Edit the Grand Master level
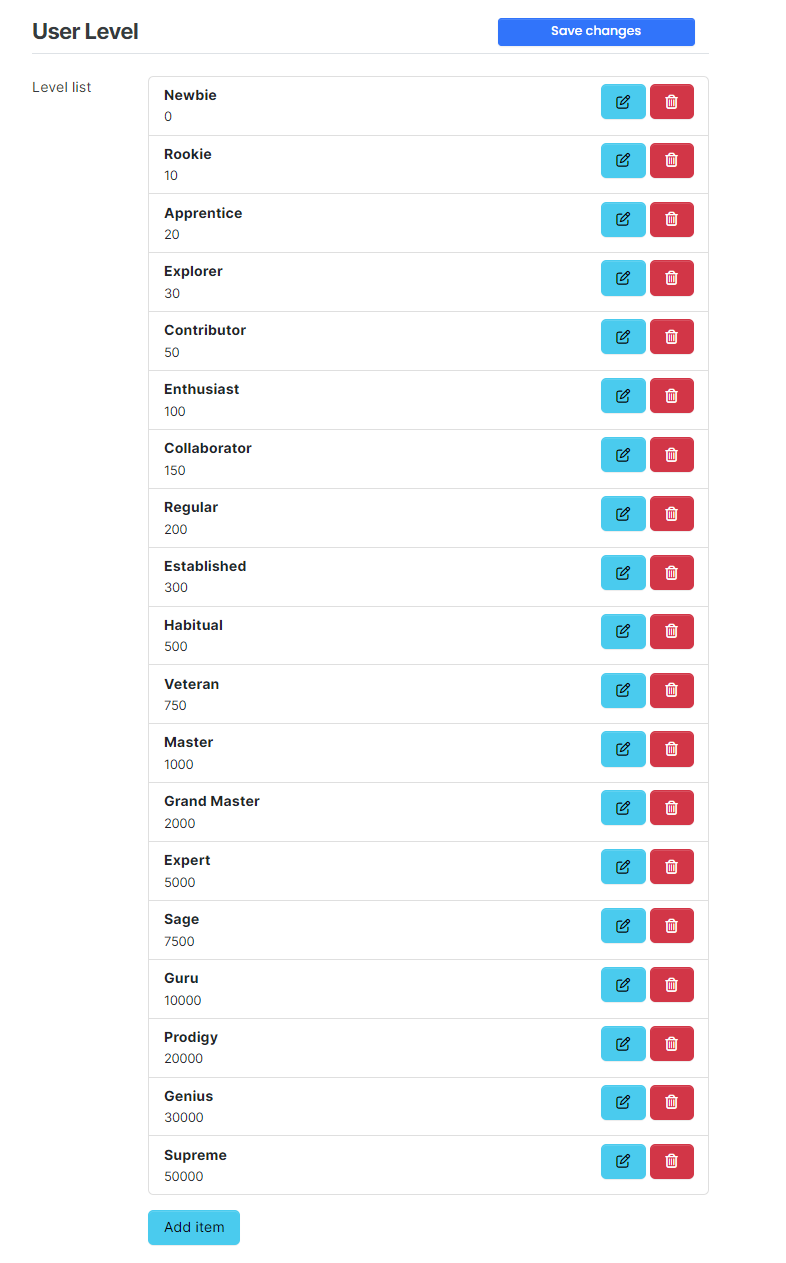Screen dimensions: 786x1263 tap(623, 808)
